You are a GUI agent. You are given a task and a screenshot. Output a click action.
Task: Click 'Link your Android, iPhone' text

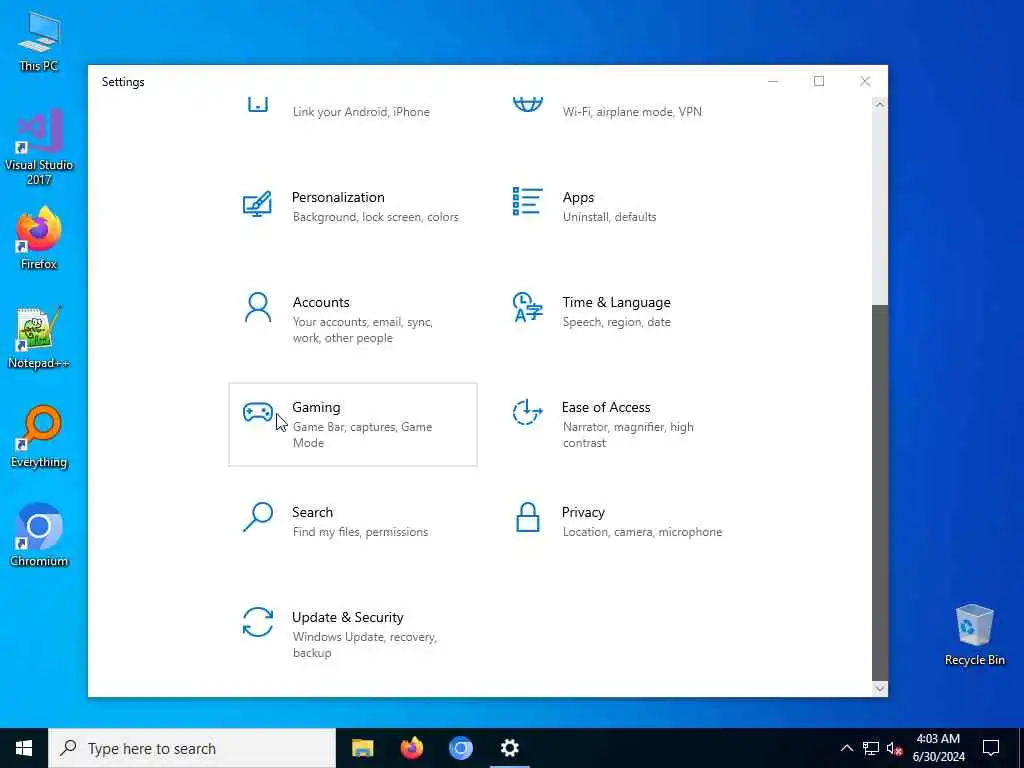click(360, 112)
